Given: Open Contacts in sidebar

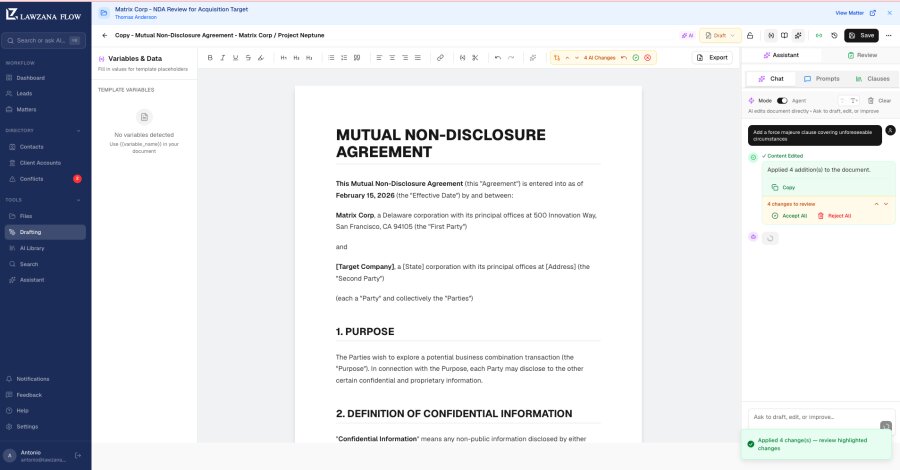Looking at the screenshot, I should click(45, 147).
